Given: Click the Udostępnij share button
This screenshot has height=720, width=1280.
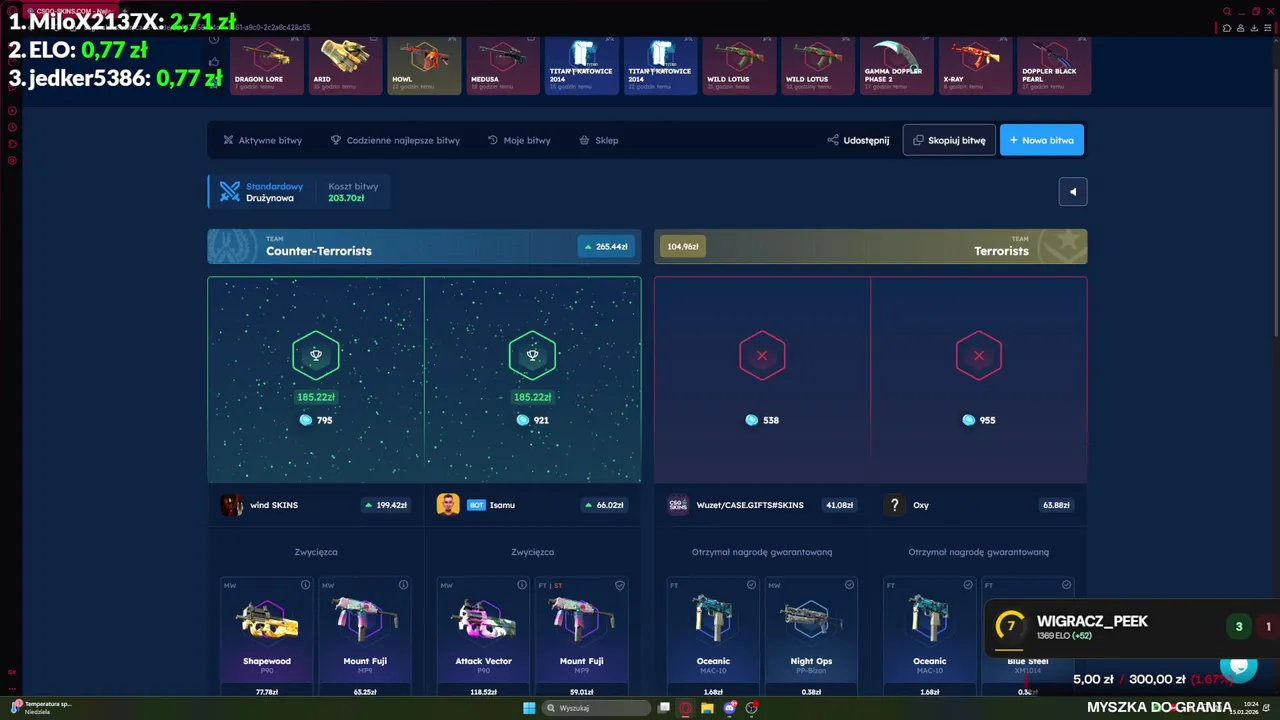Looking at the screenshot, I should (858, 140).
